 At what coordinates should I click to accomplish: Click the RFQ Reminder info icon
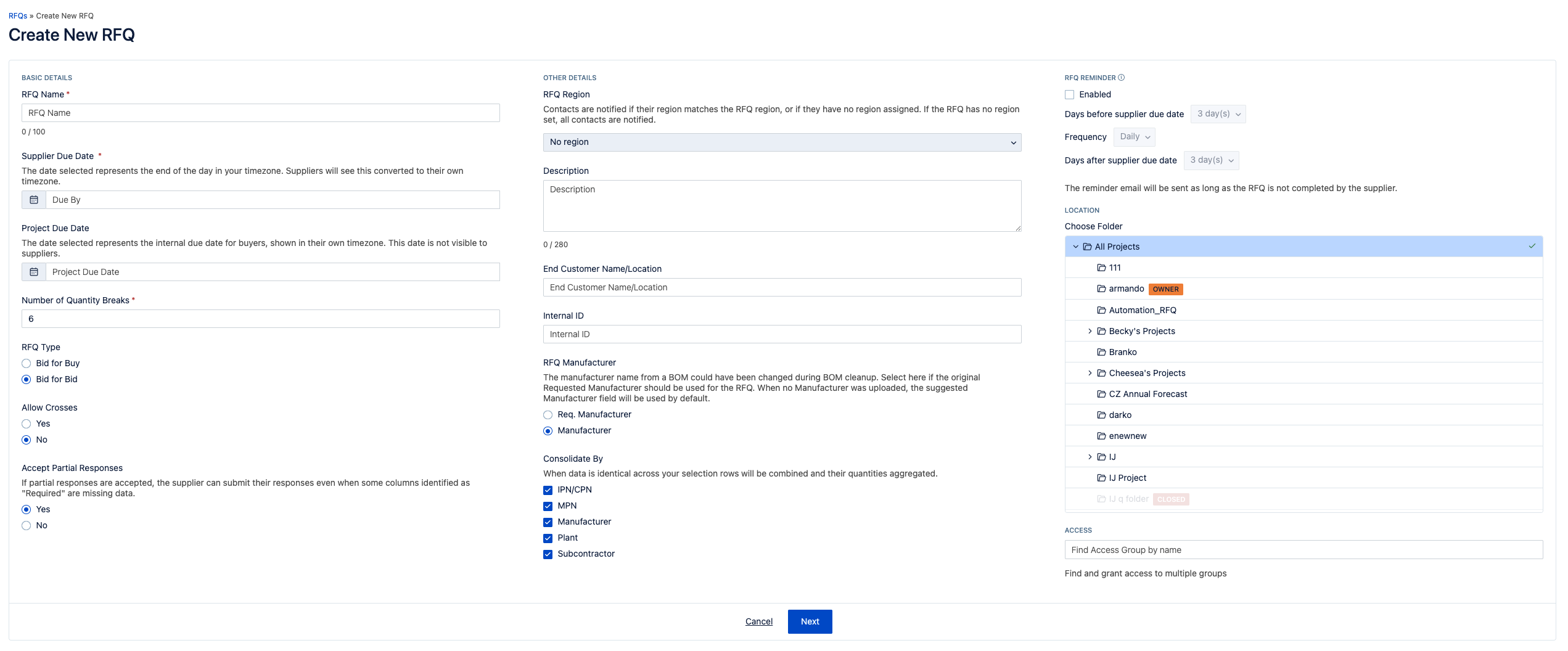pyautogui.click(x=1122, y=78)
